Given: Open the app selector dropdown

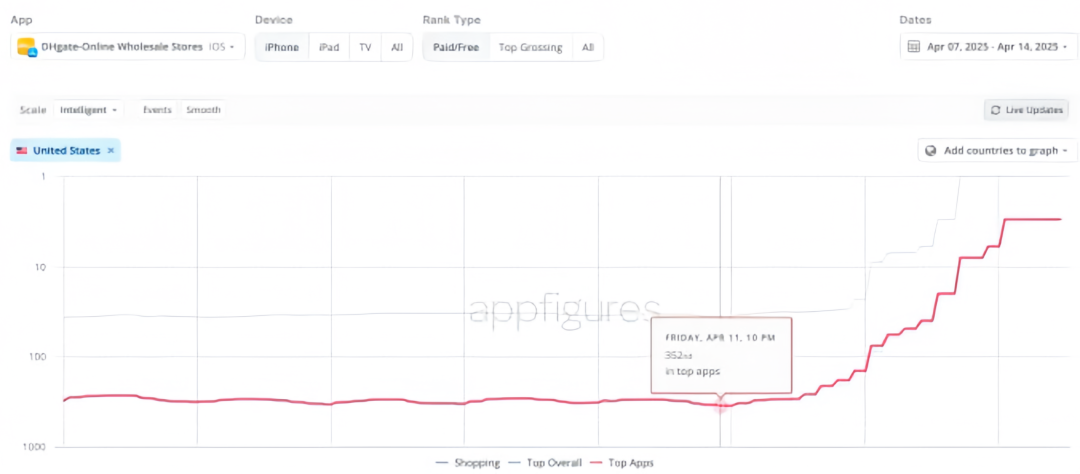Looking at the screenshot, I should [x=232, y=47].
